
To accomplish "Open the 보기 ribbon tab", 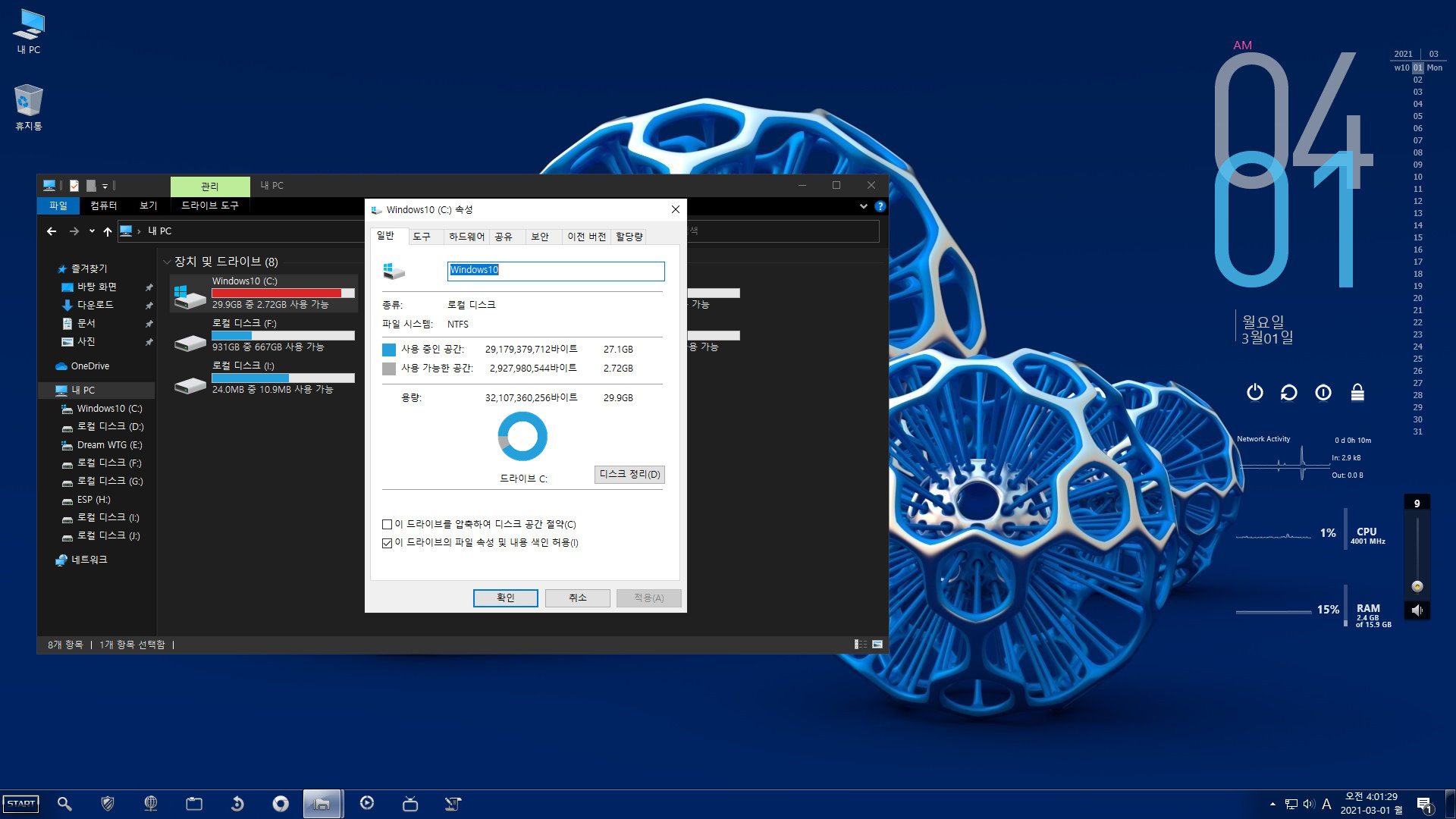I will pos(149,206).
